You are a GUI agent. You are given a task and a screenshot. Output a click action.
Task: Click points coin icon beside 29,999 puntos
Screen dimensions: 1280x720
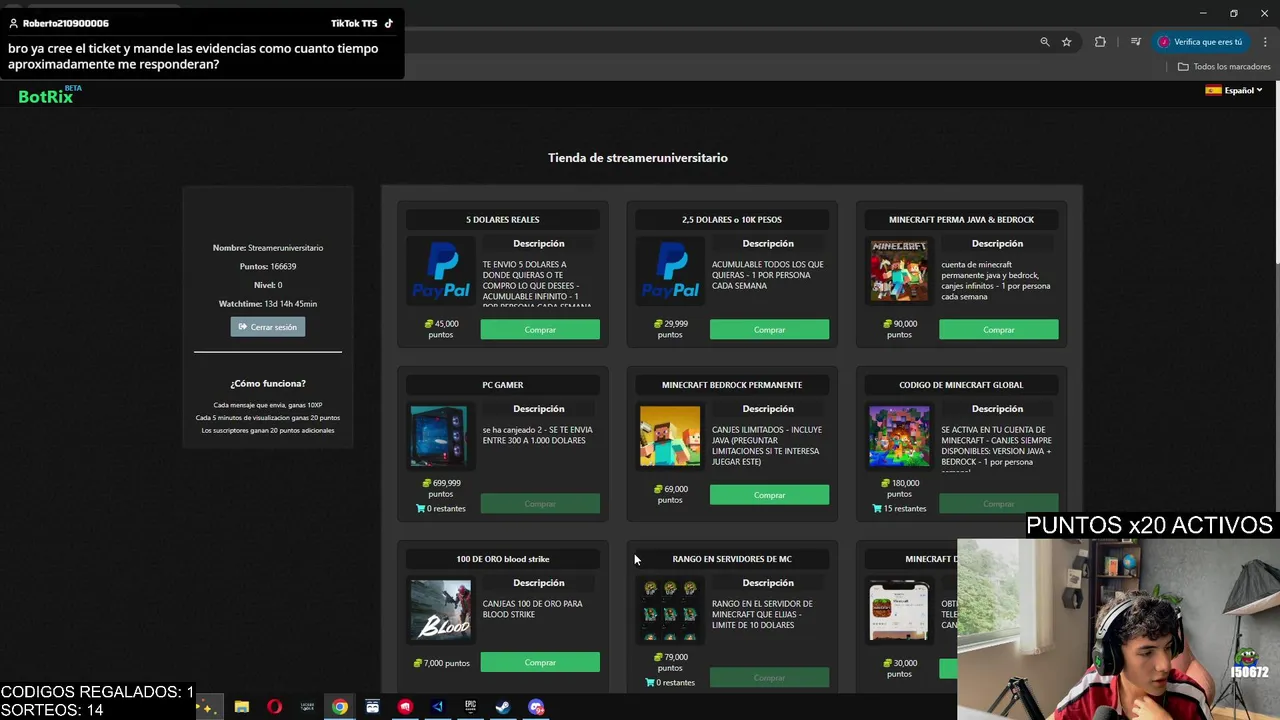pyautogui.click(x=658, y=324)
